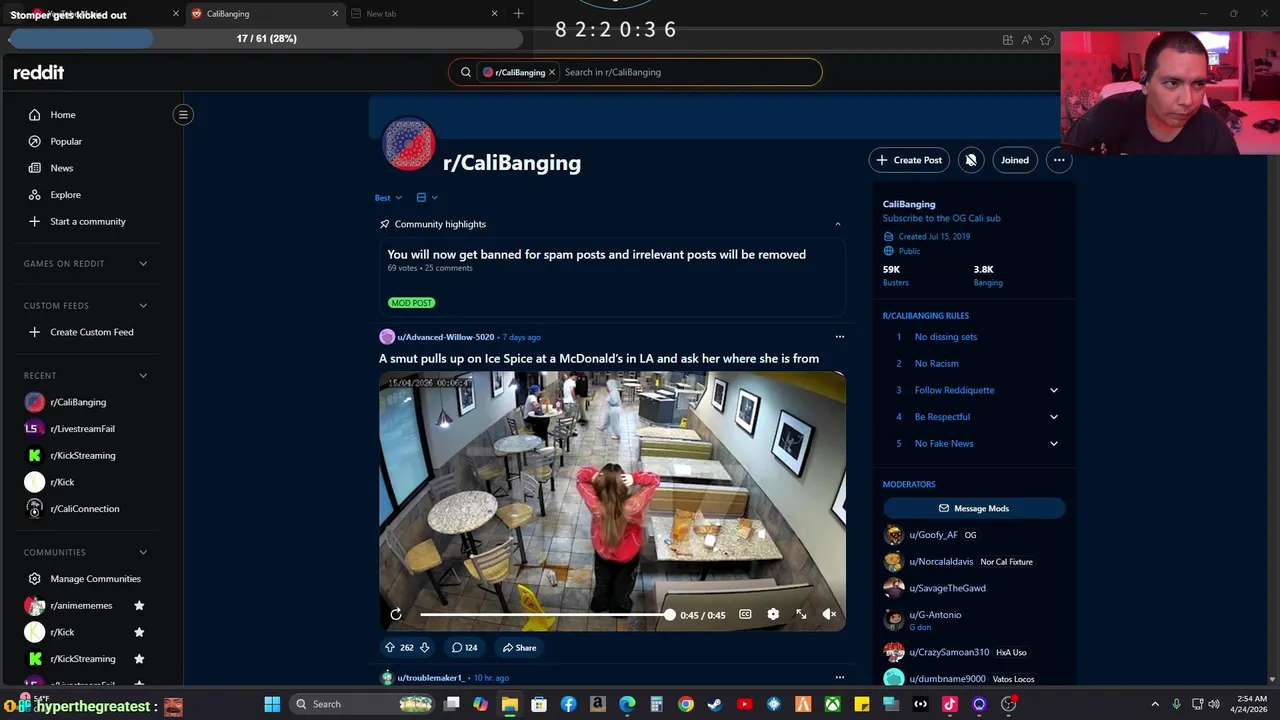Open the 124 comments
The height and width of the screenshot is (720, 1280).
464,648
